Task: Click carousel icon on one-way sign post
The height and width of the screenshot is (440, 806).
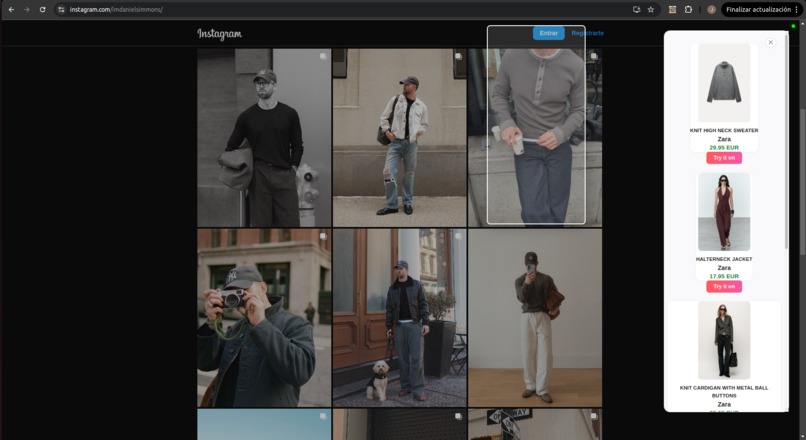Action: (x=594, y=416)
